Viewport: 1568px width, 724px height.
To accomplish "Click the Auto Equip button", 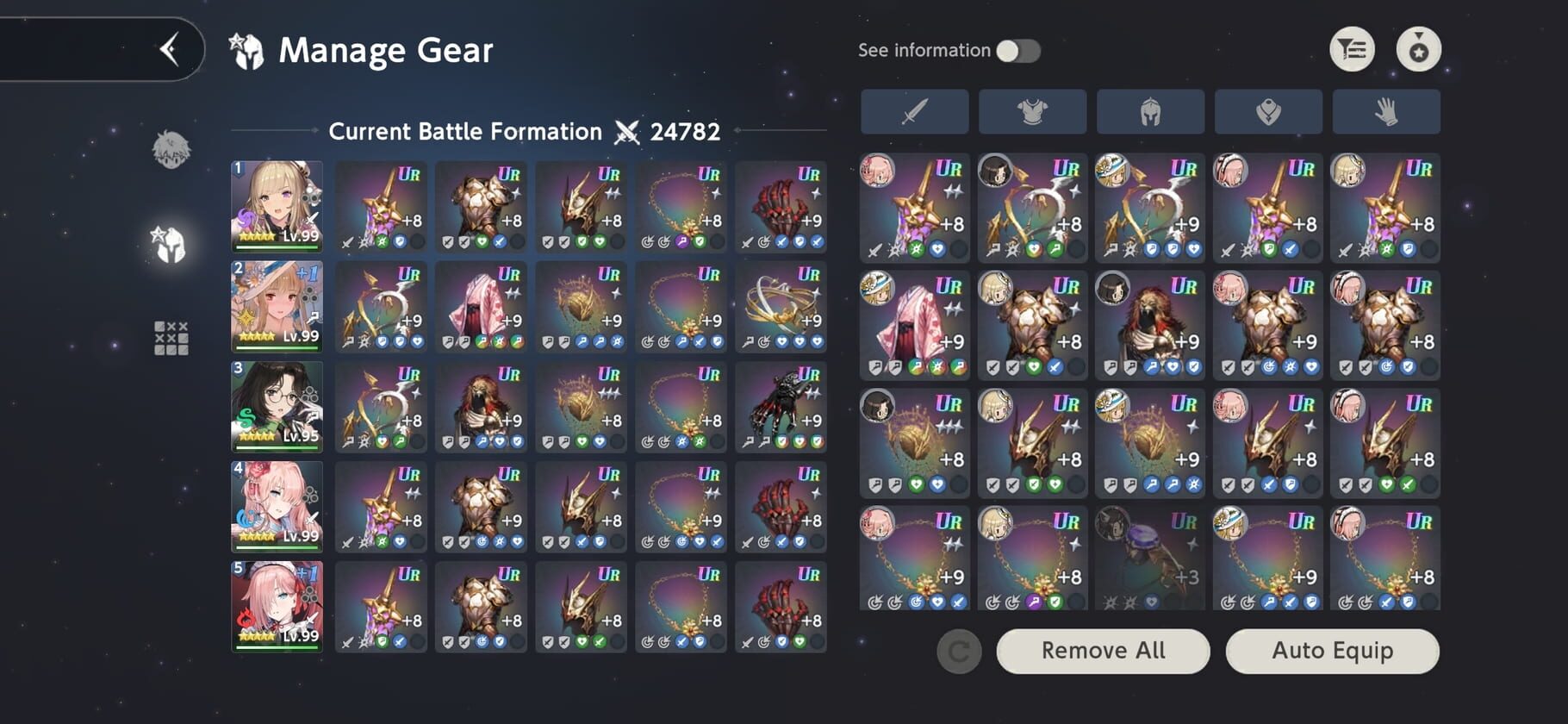I will pyautogui.click(x=1332, y=651).
